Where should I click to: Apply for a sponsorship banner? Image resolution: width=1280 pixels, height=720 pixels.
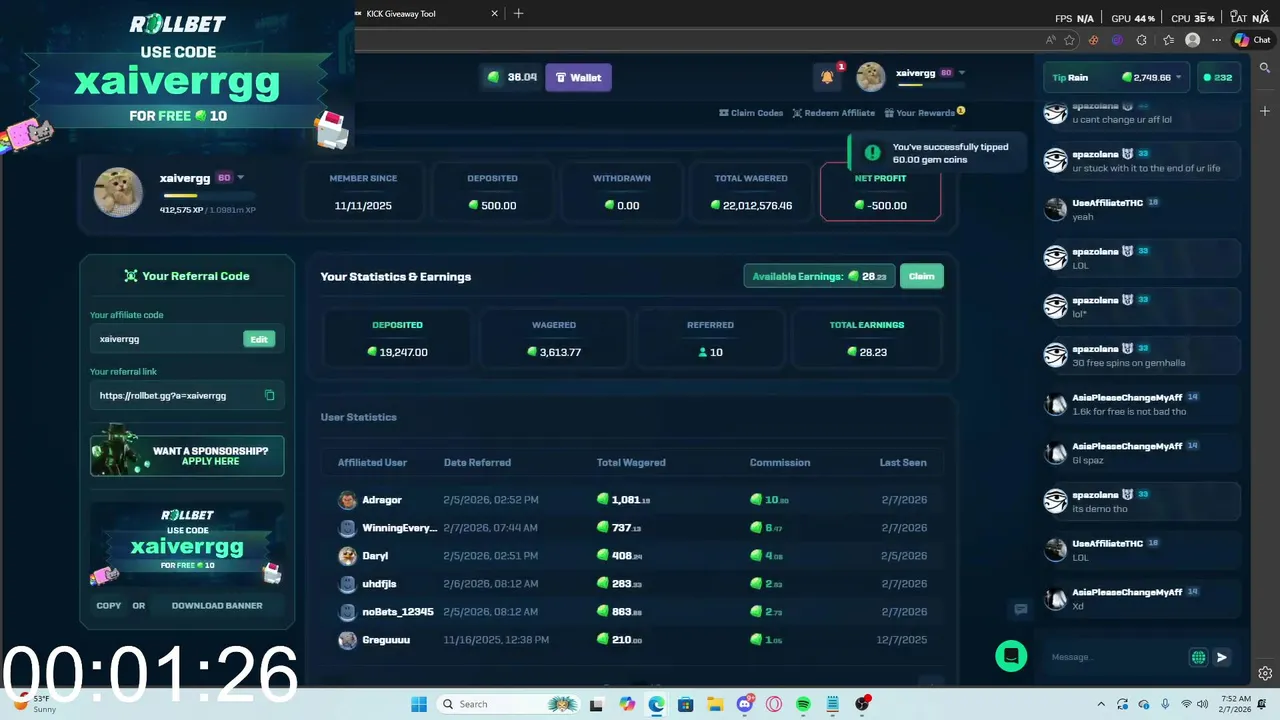187,456
